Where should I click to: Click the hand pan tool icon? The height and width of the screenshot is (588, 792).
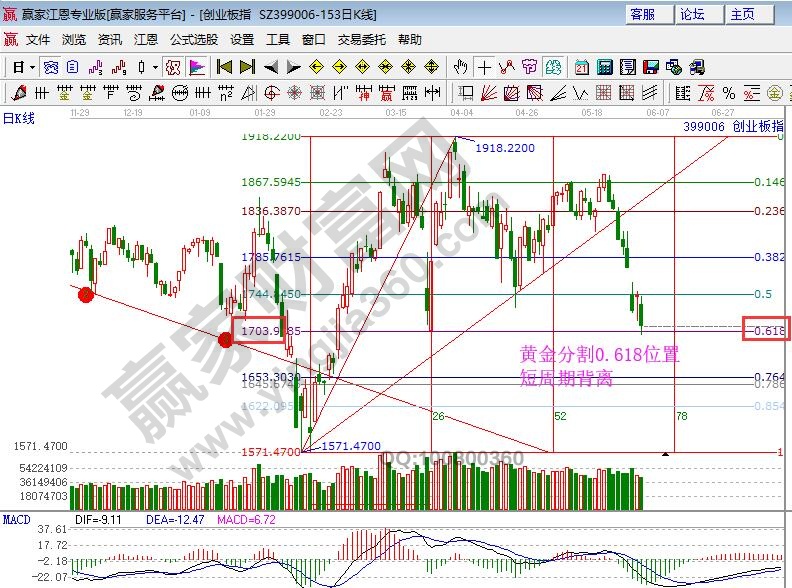pyautogui.click(x=460, y=67)
